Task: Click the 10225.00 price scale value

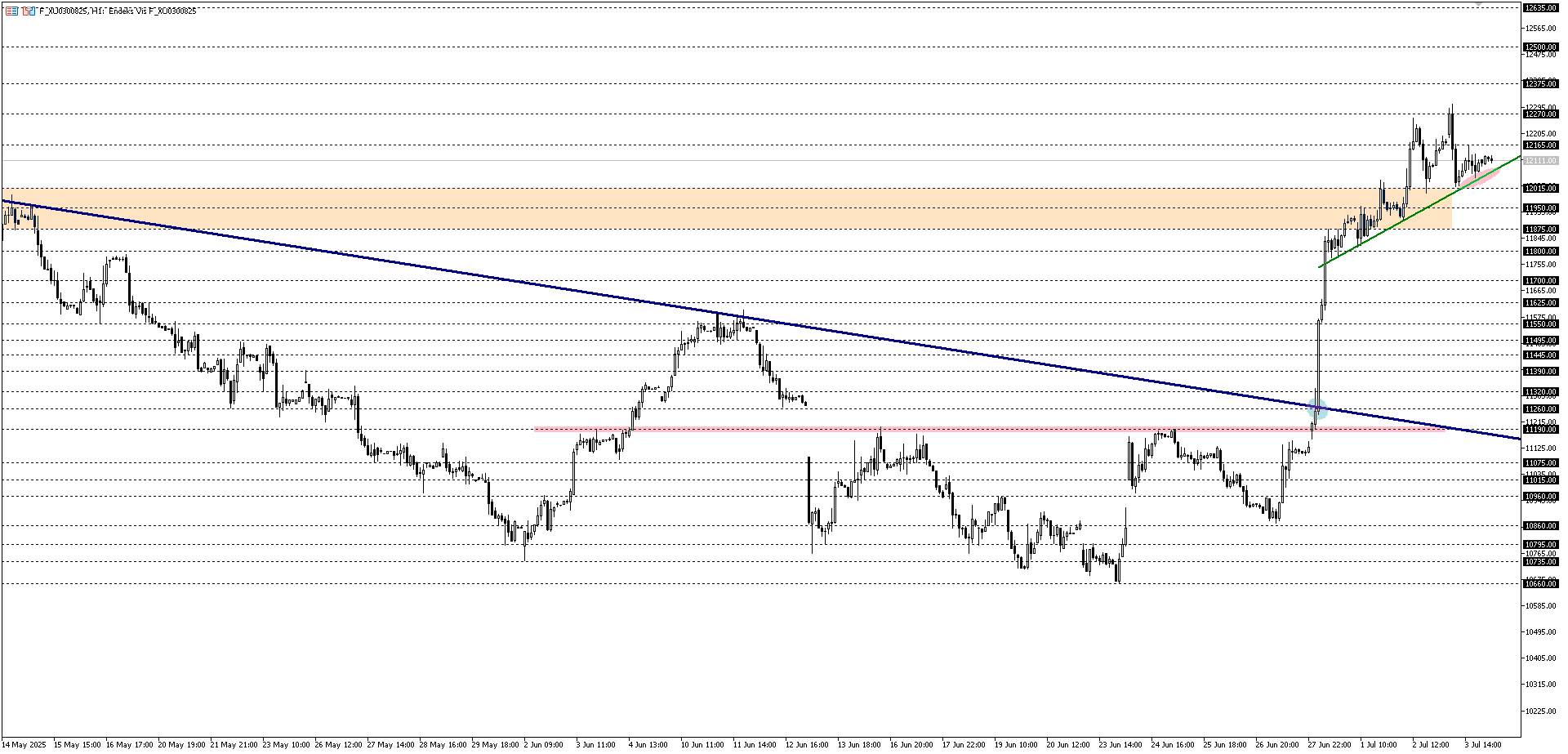Action: tap(1540, 712)
